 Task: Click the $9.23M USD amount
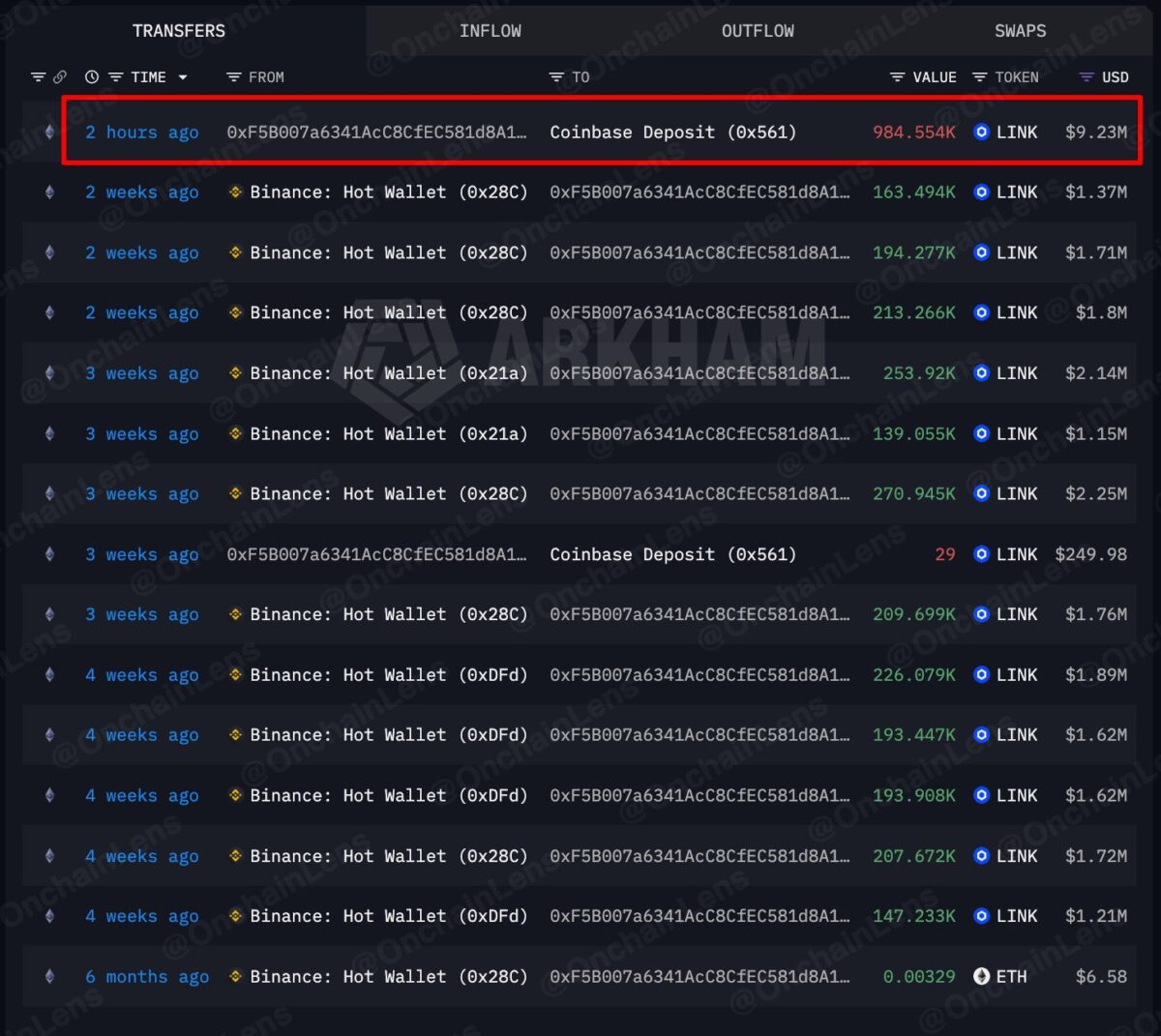point(1096,133)
